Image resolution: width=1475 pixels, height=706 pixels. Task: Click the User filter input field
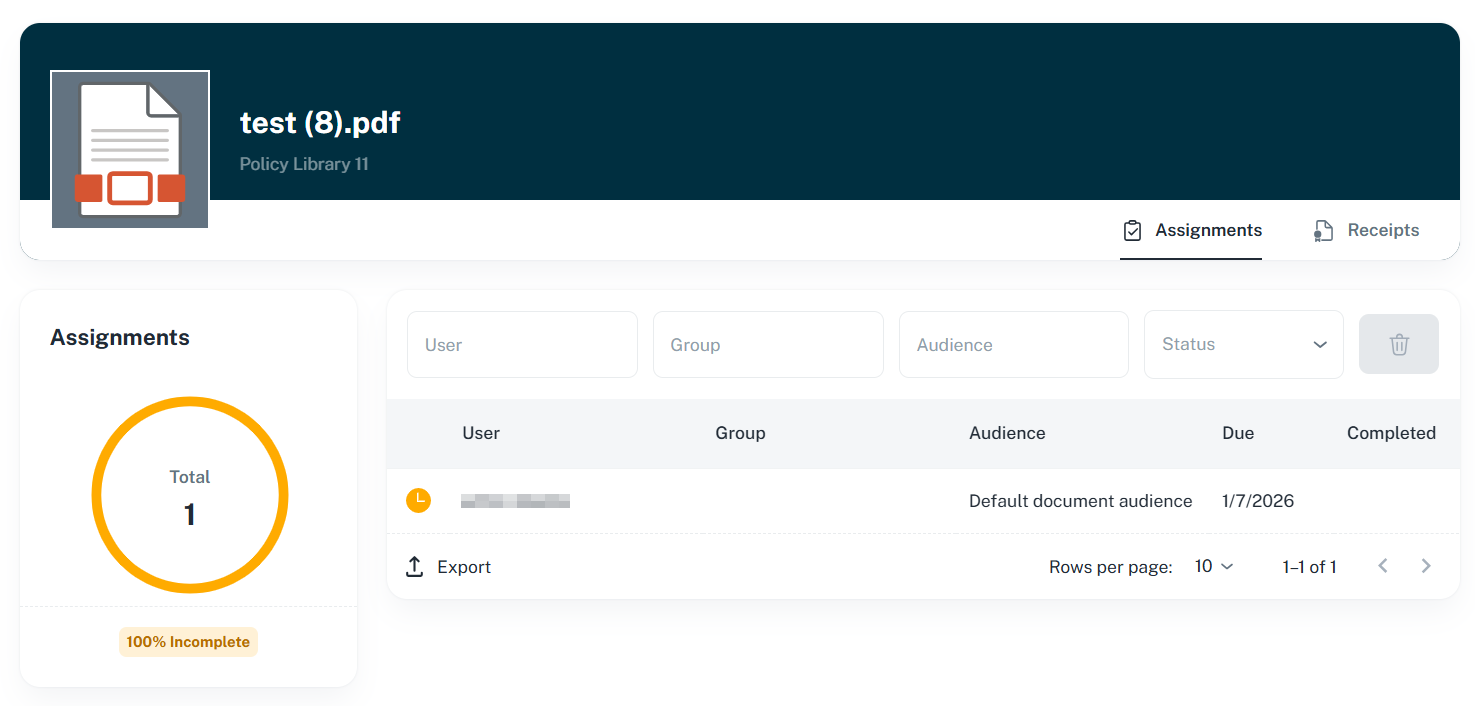[522, 345]
